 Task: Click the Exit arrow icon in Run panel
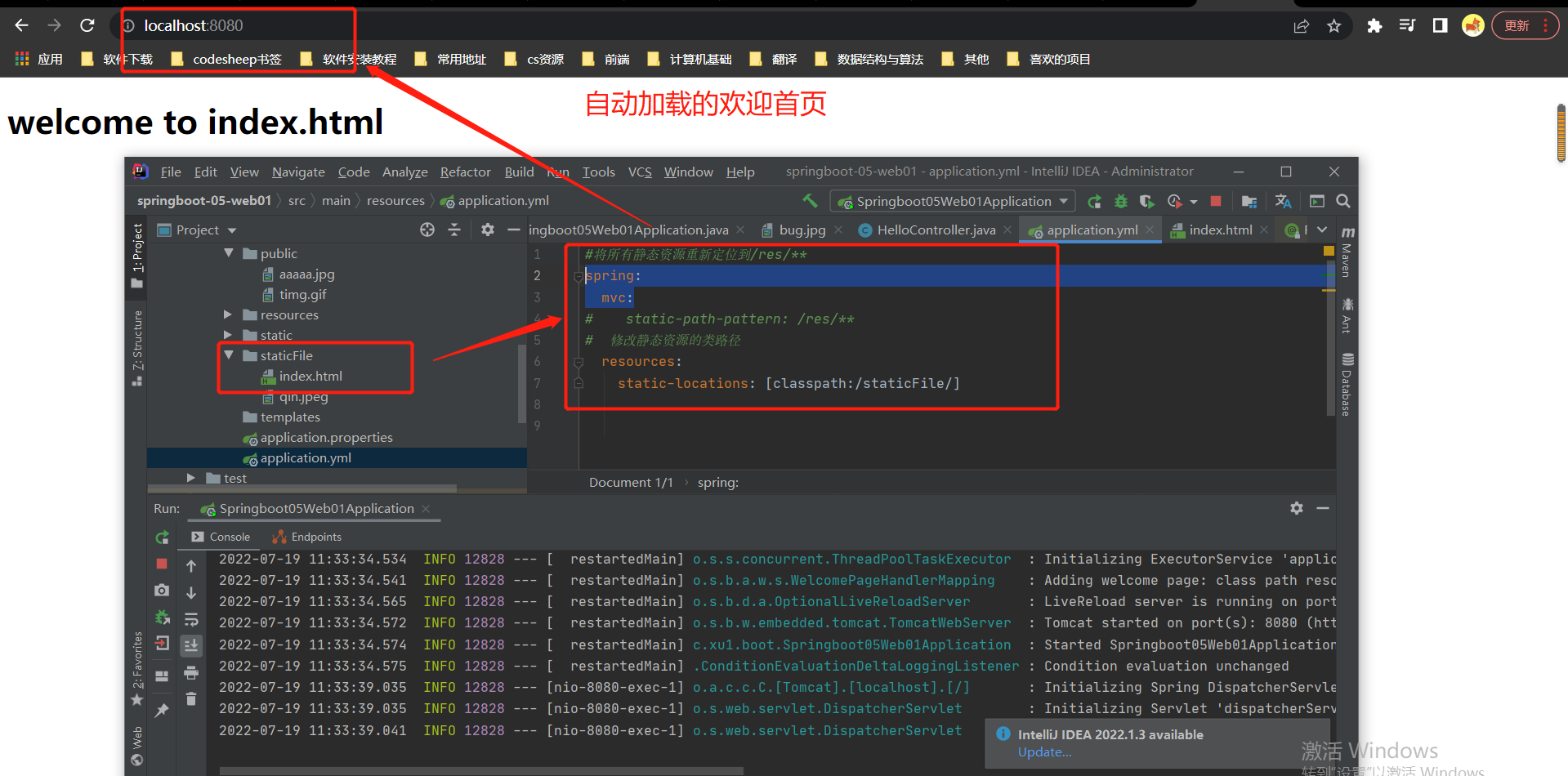point(162,643)
